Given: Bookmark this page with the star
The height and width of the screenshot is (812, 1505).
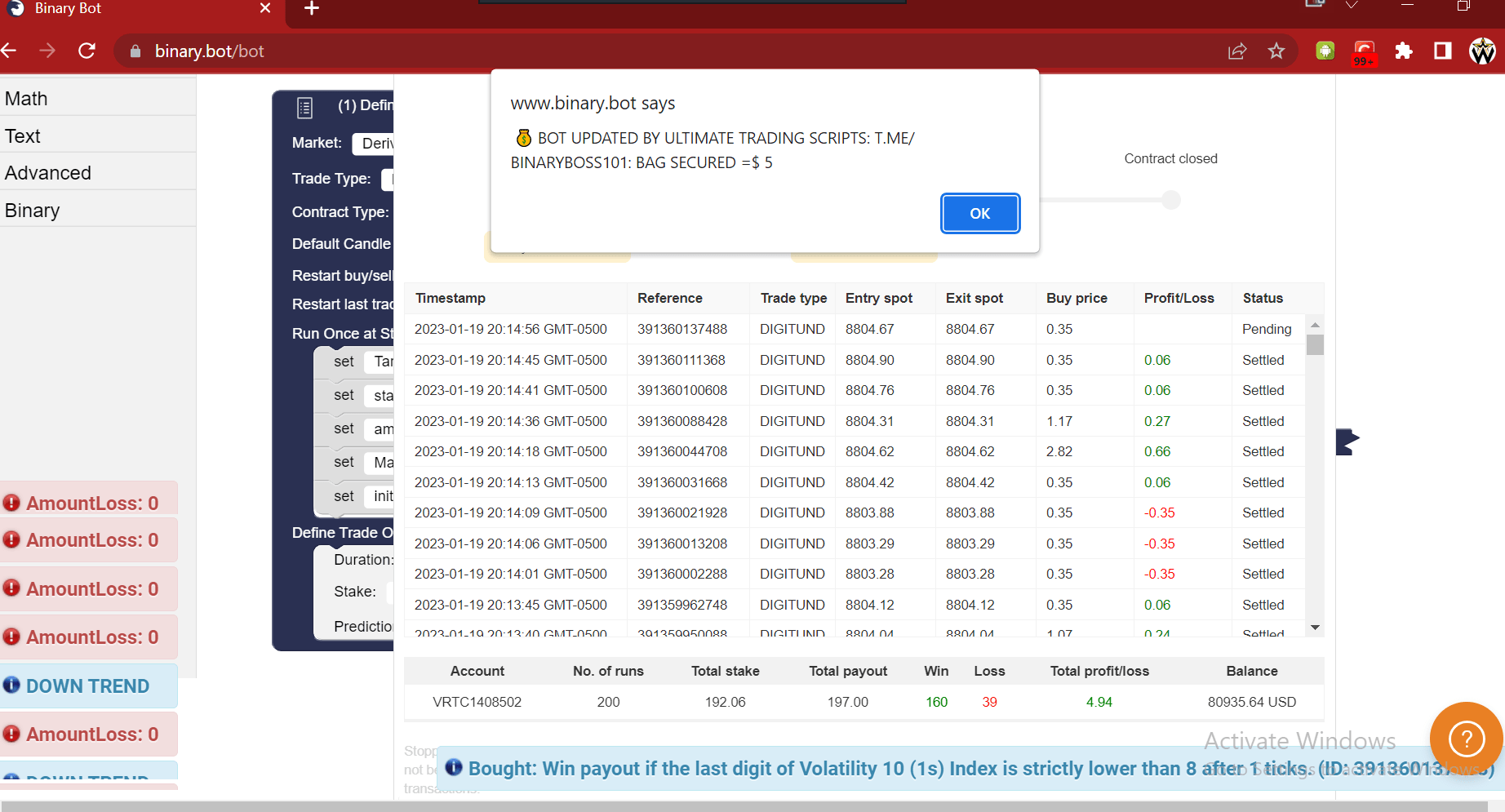Looking at the screenshot, I should pyautogui.click(x=1276, y=51).
